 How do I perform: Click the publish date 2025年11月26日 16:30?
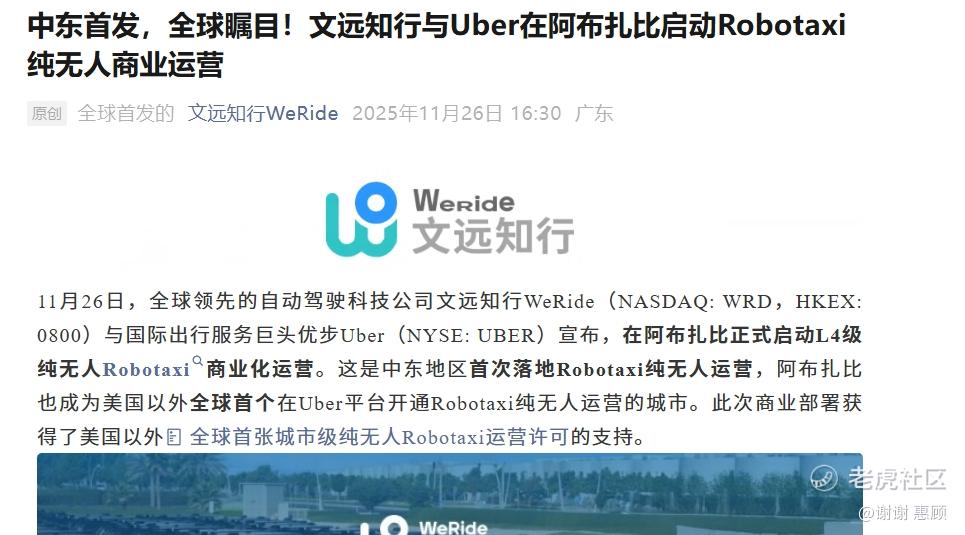pos(457,113)
